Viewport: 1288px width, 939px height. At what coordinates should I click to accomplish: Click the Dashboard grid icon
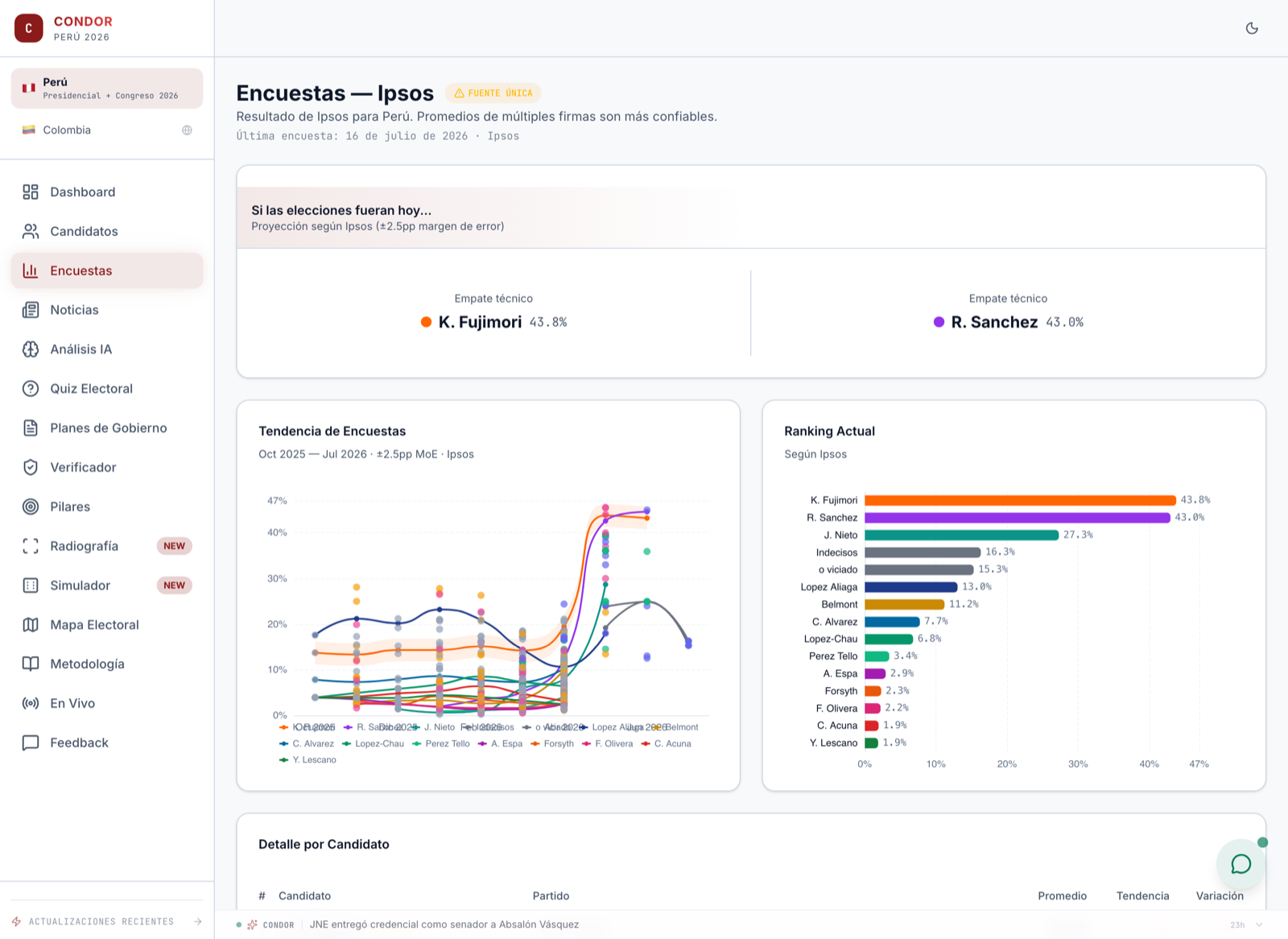(x=31, y=192)
